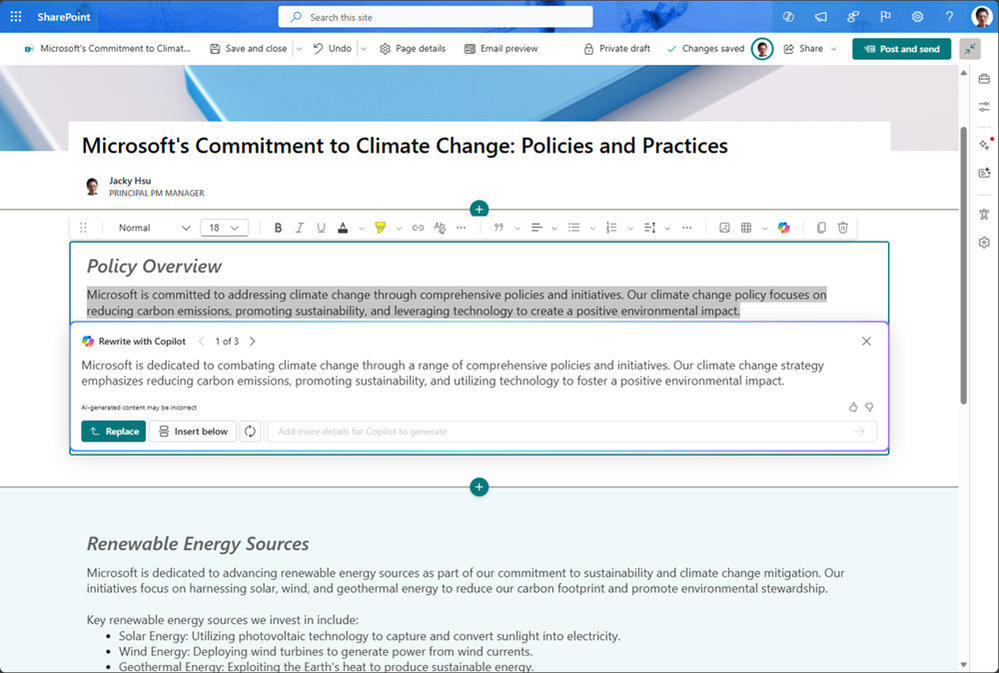Add a section above Policy Overview
This screenshot has height=673, width=999.
point(479,209)
